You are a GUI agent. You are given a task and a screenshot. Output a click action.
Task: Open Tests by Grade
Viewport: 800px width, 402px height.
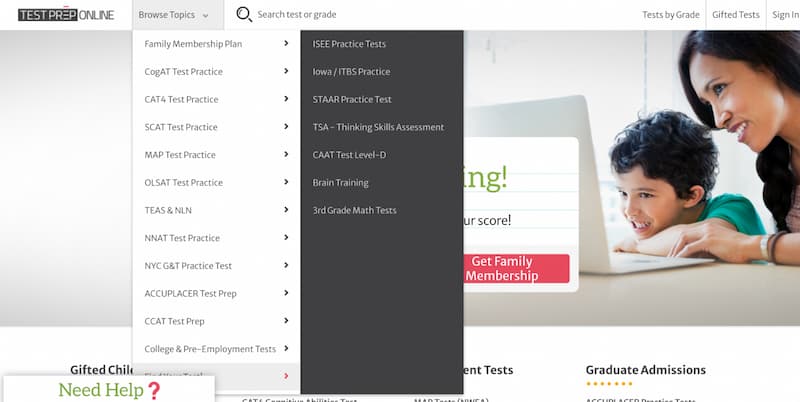pyautogui.click(x=670, y=15)
